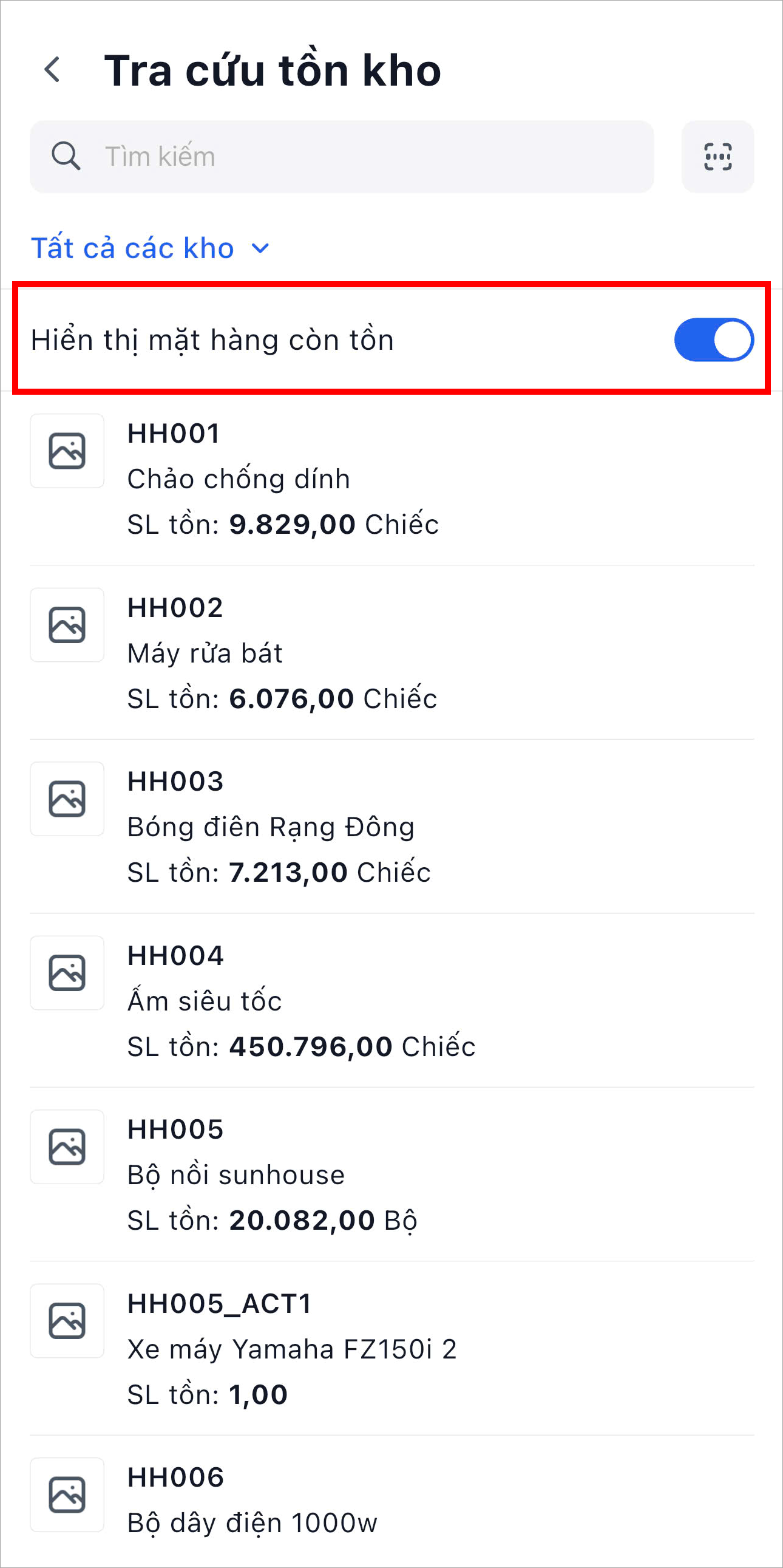Focus the "Tìm kiếm" search field
Viewport: 783px width, 1568px height.
(365, 157)
